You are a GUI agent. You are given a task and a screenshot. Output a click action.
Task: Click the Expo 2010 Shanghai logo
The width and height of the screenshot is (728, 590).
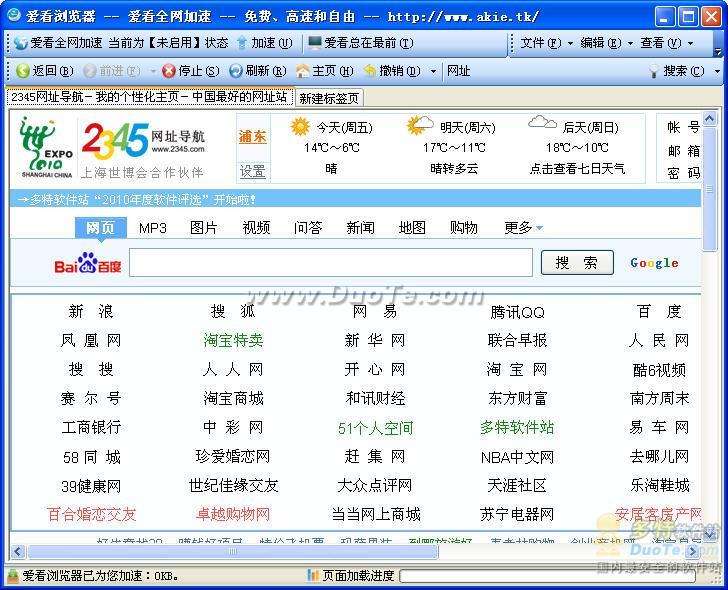click(46, 148)
